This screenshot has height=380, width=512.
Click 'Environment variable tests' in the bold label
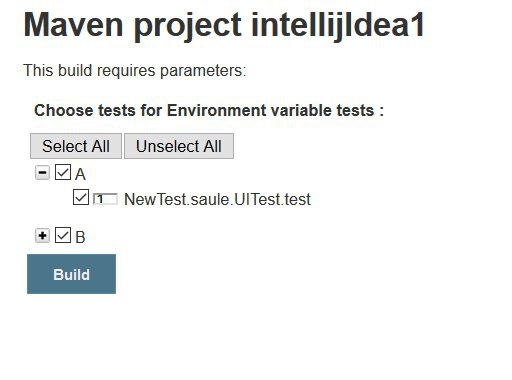pyautogui.click(x=270, y=110)
